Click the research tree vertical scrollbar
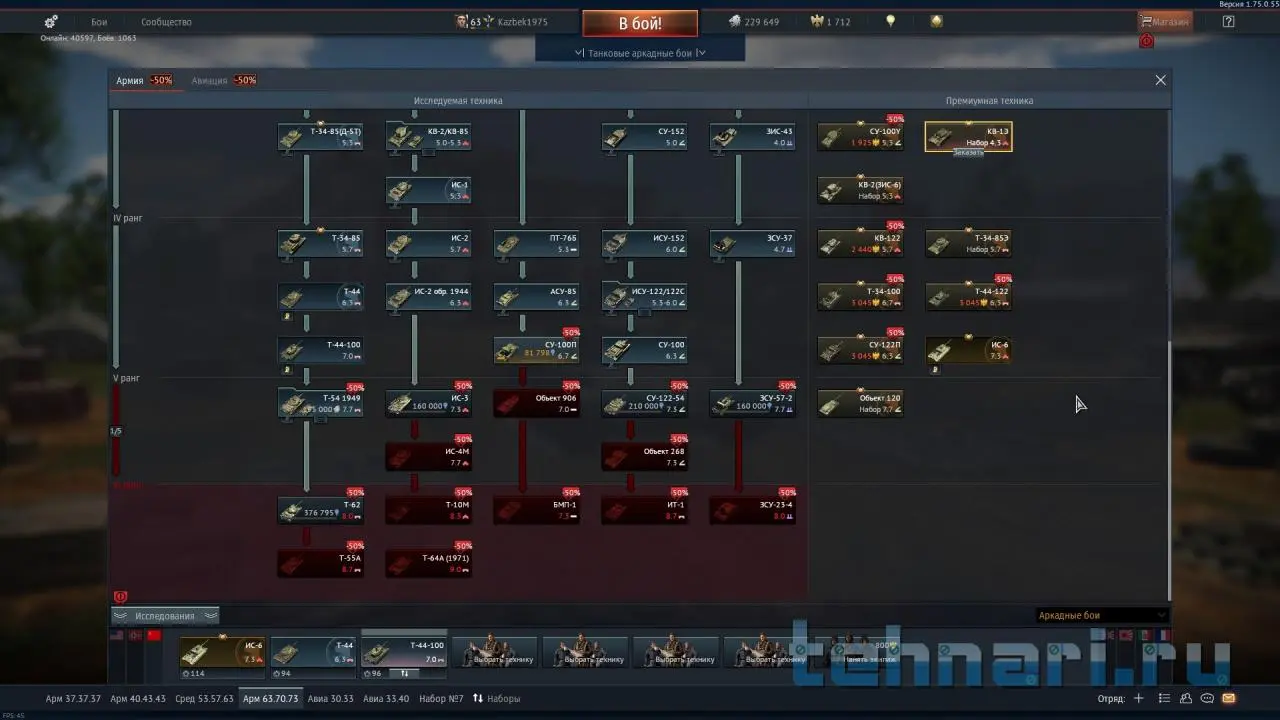 click(x=1168, y=470)
